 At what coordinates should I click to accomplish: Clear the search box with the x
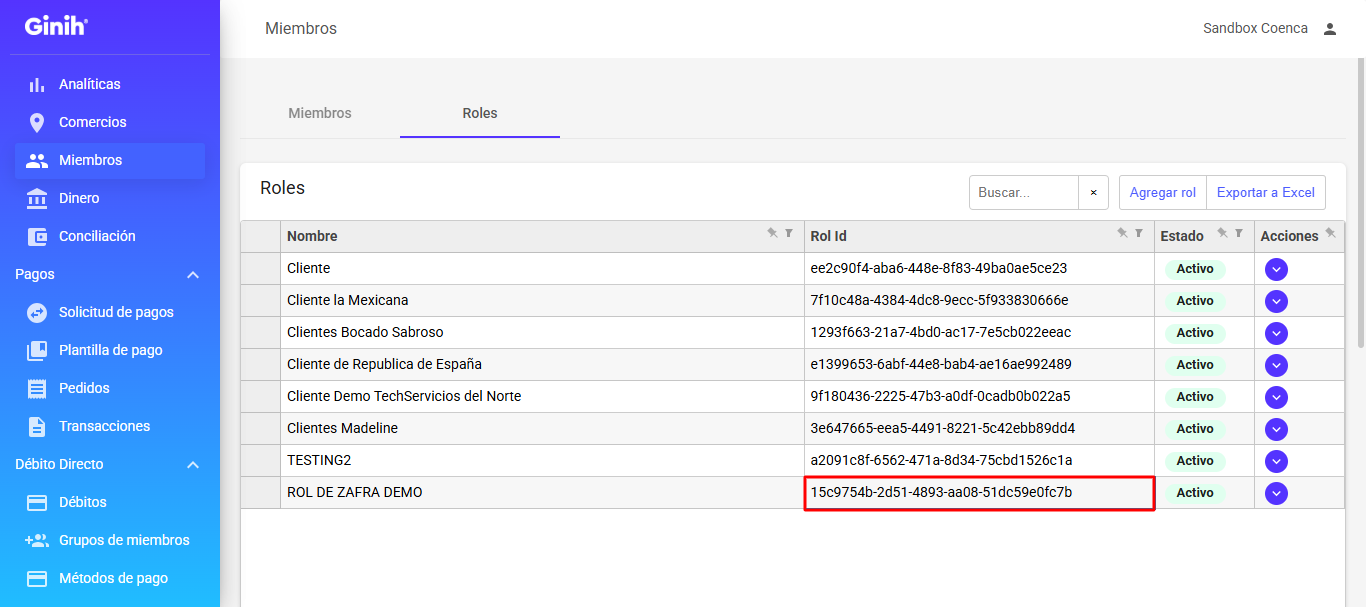[1093, 193]
